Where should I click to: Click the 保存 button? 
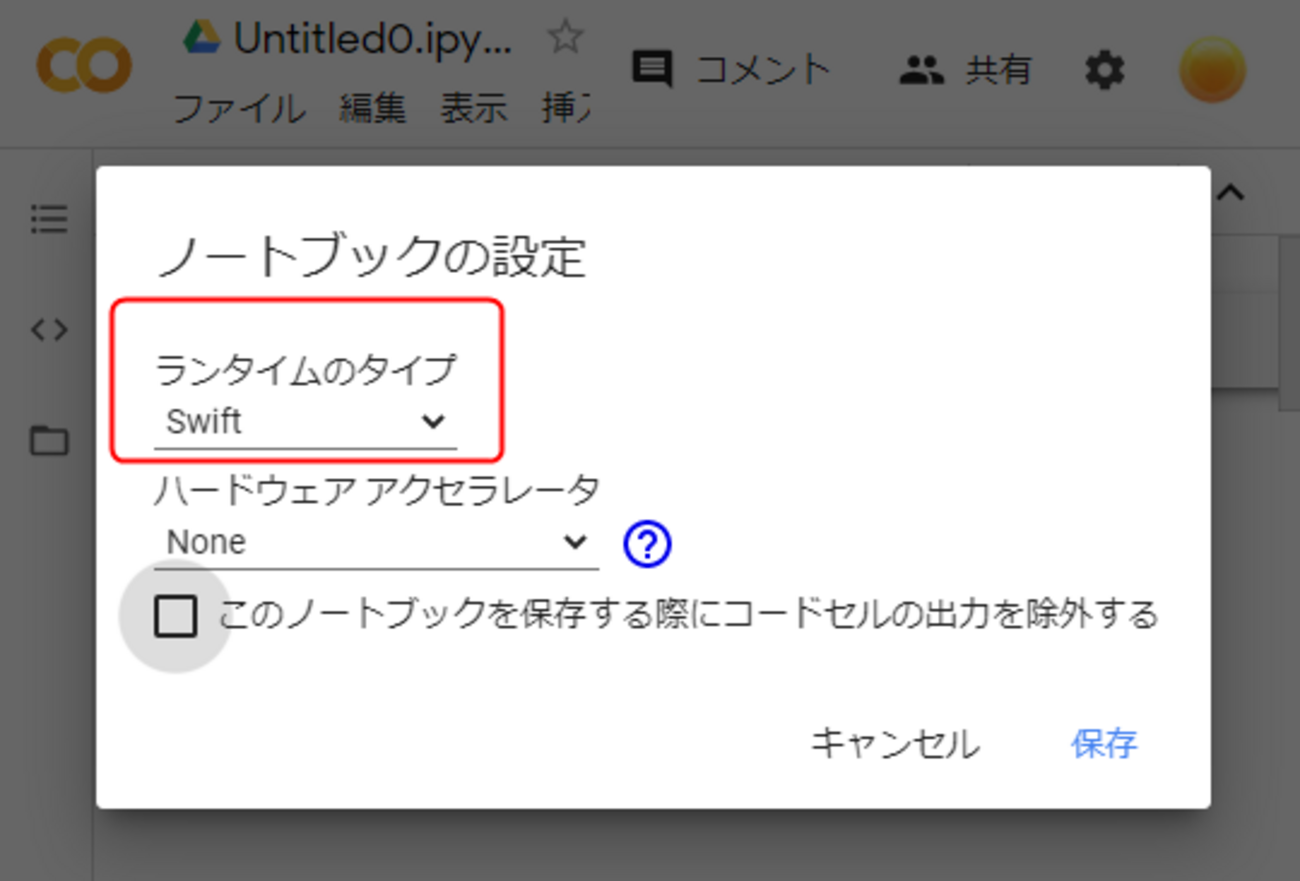[x=1104, y=743]
